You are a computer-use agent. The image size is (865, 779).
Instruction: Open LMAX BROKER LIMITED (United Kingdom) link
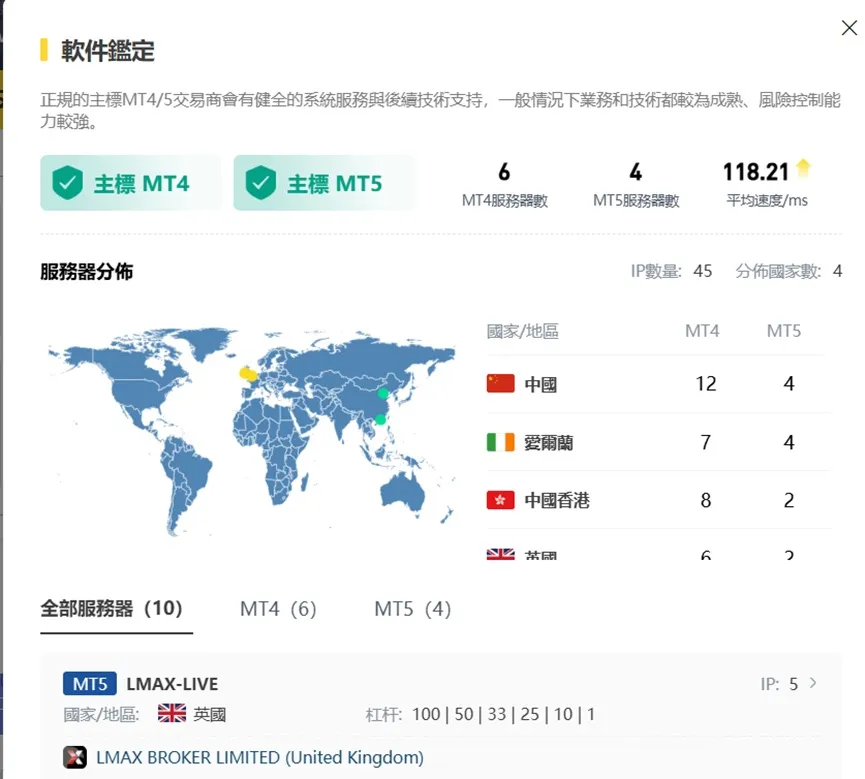(260, 757)
